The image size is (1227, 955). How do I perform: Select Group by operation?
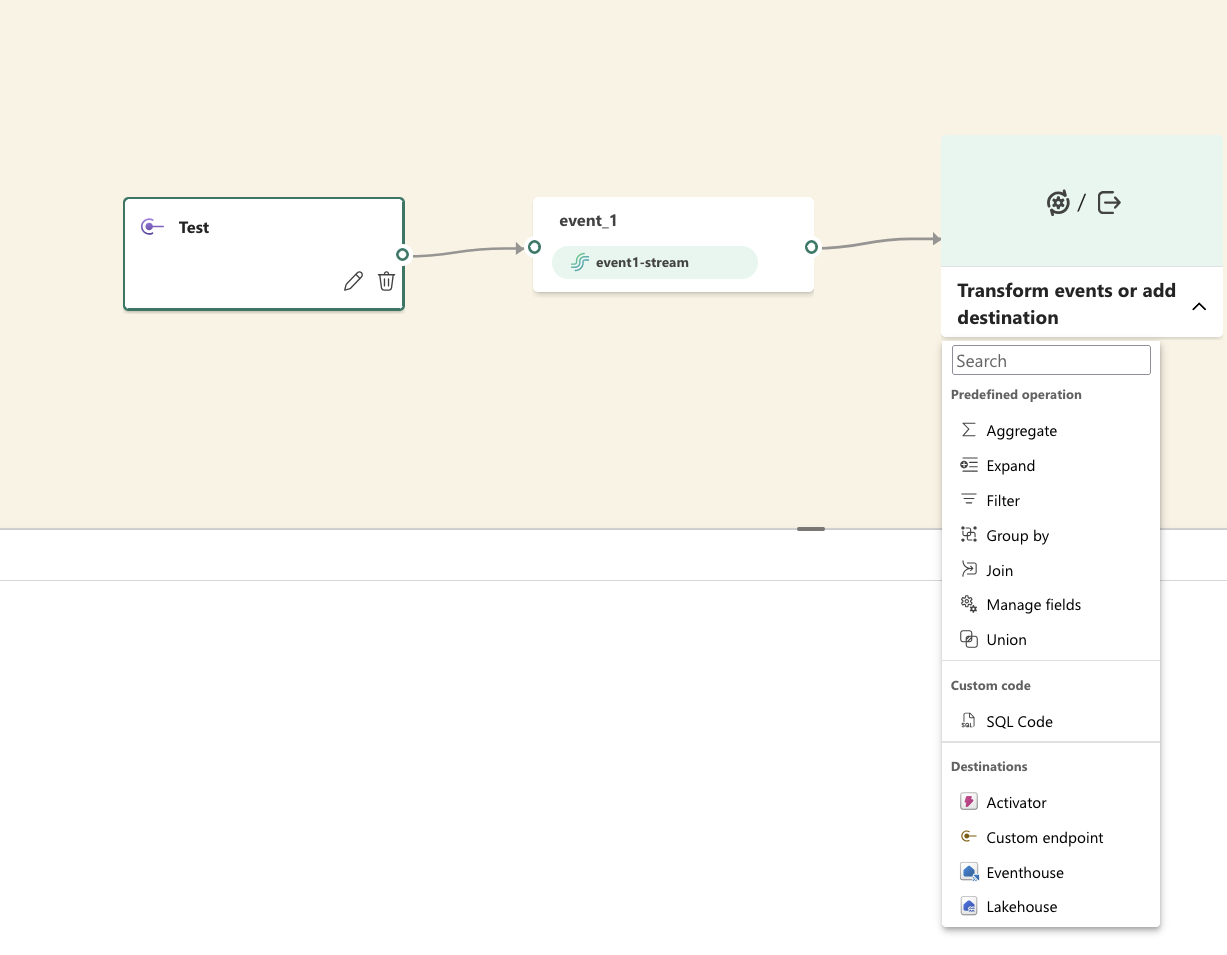tap(1017, 536)
